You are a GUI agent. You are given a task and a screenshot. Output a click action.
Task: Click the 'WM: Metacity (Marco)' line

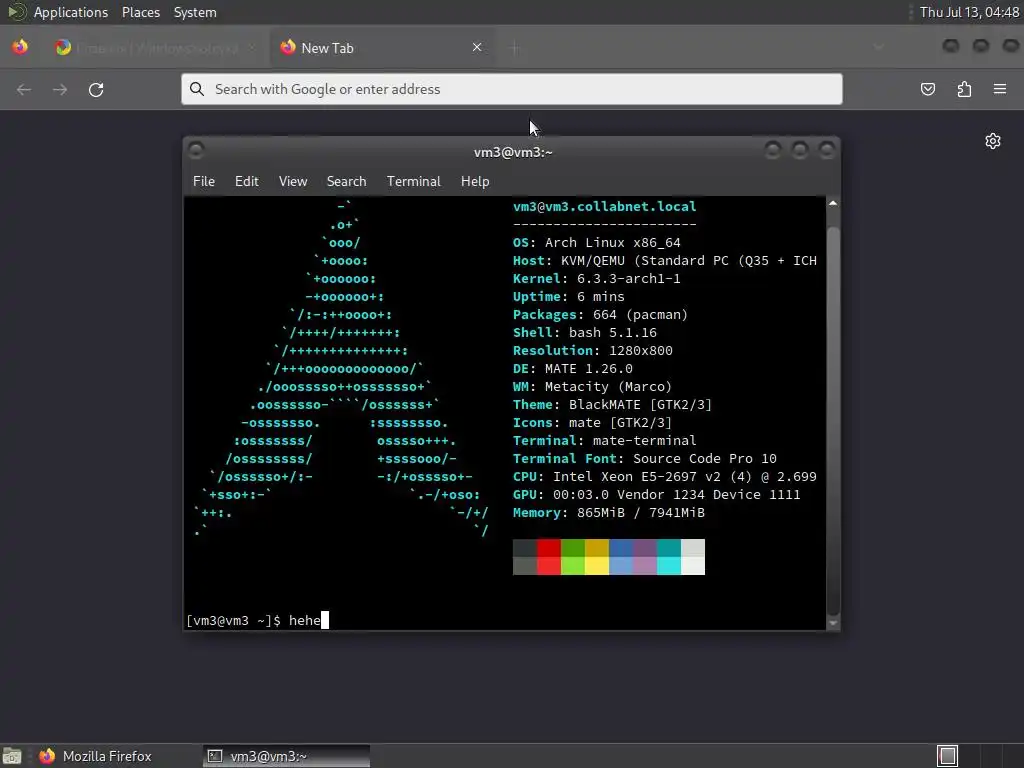click(592, 387)
